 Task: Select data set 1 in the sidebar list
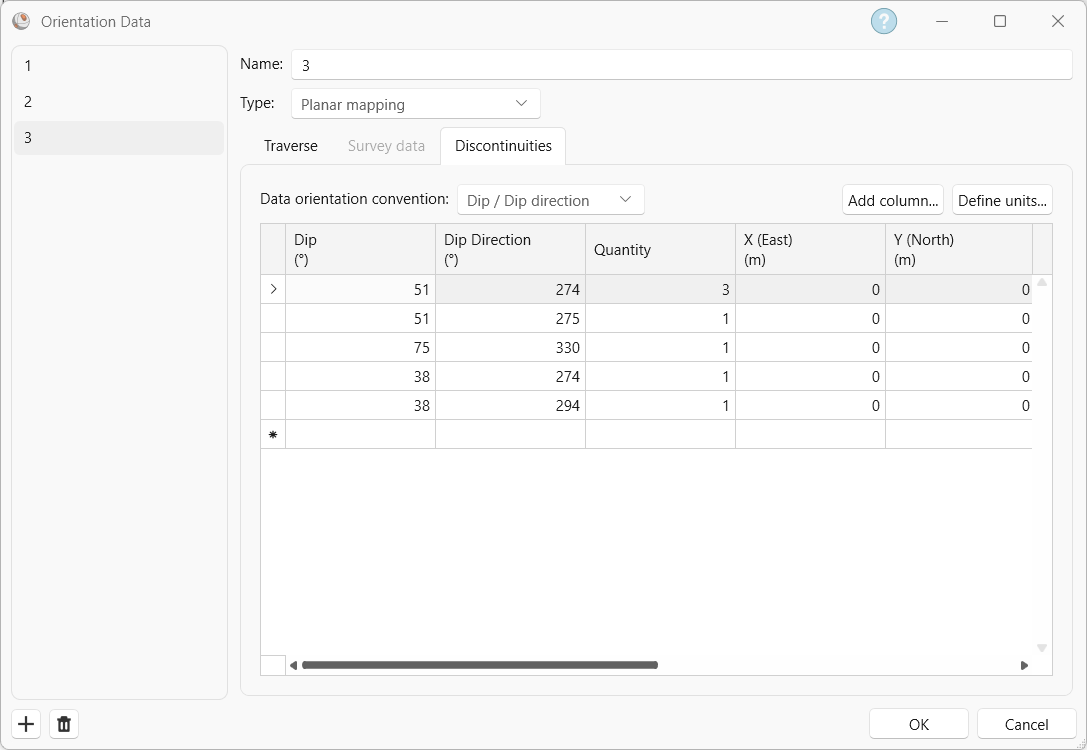[x=118, y=66]
